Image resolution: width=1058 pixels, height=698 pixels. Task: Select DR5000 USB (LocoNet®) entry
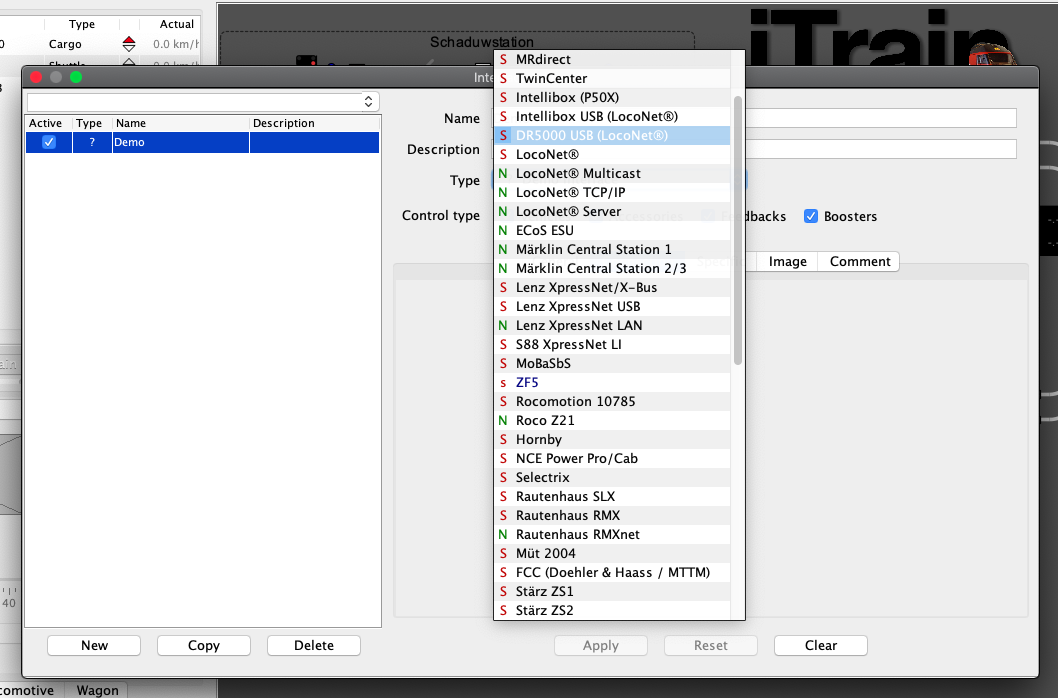click(x=612, y=135)
